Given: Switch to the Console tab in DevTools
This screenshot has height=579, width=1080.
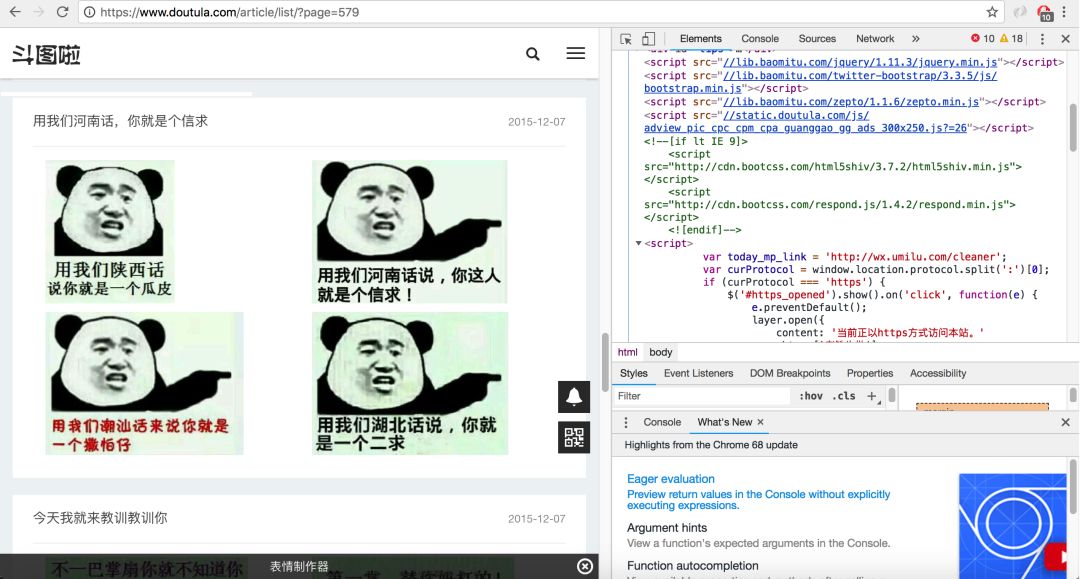Looking at the screenshot, I should coord(760,39).
